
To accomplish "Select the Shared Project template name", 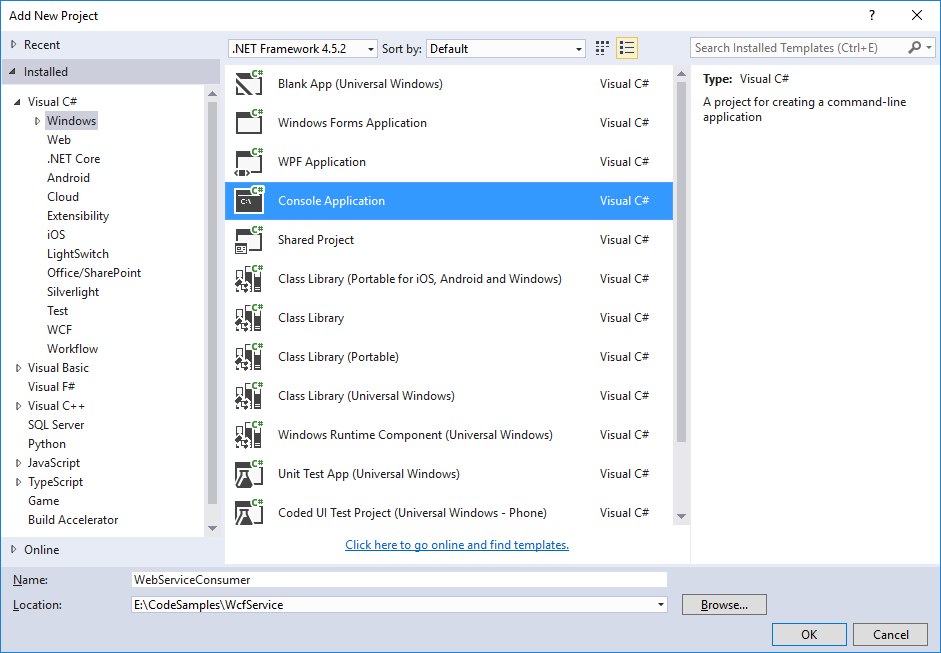I will 316,239.
